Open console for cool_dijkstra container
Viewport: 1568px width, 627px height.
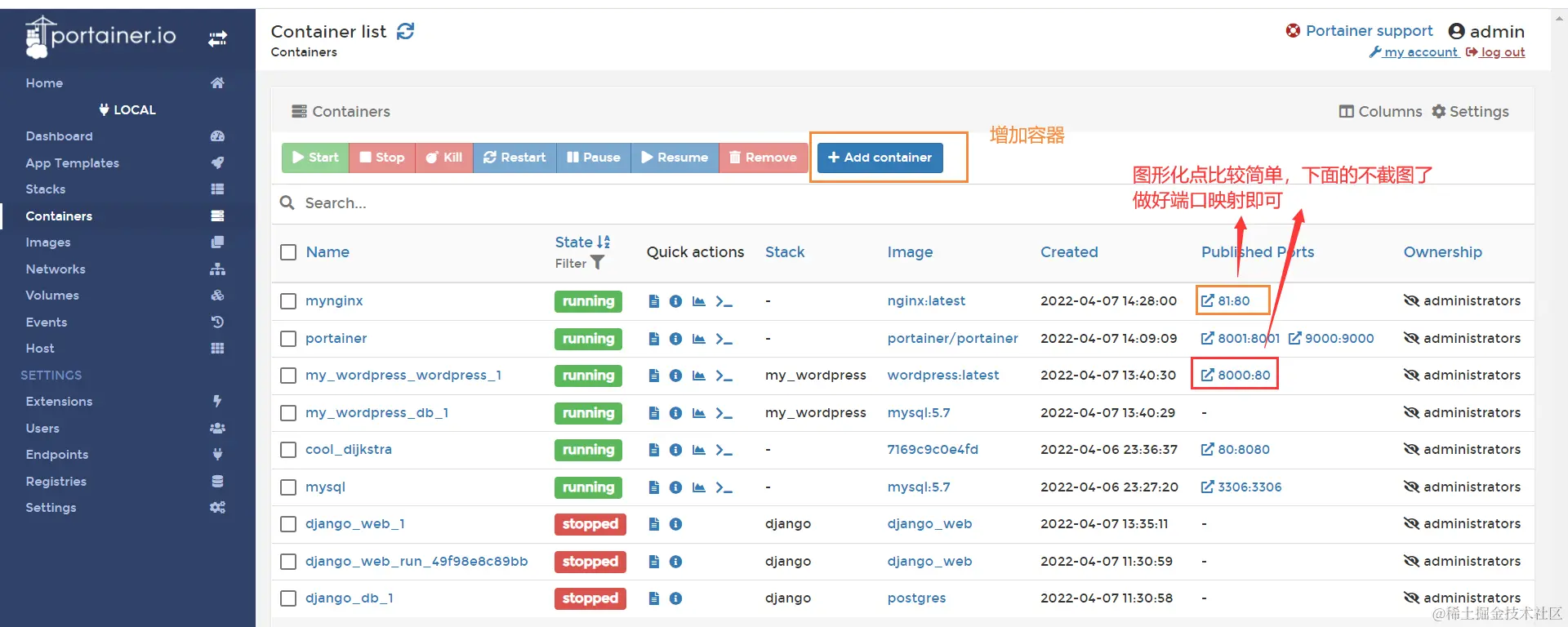coord(724,450)
